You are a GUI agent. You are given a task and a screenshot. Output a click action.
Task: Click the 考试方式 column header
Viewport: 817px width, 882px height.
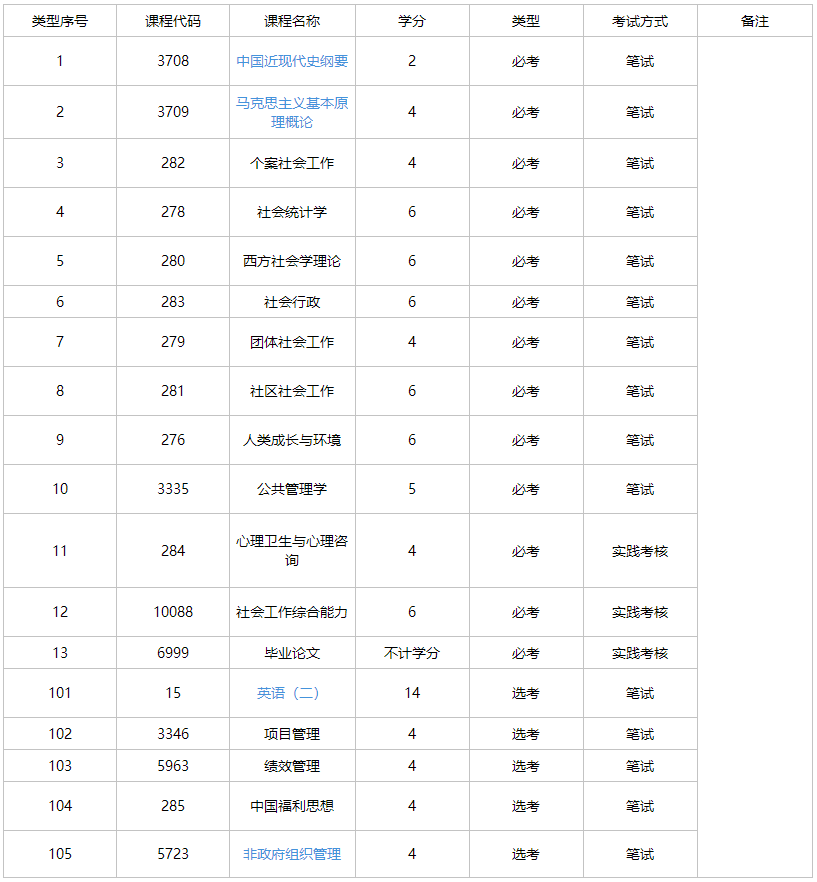640,21
